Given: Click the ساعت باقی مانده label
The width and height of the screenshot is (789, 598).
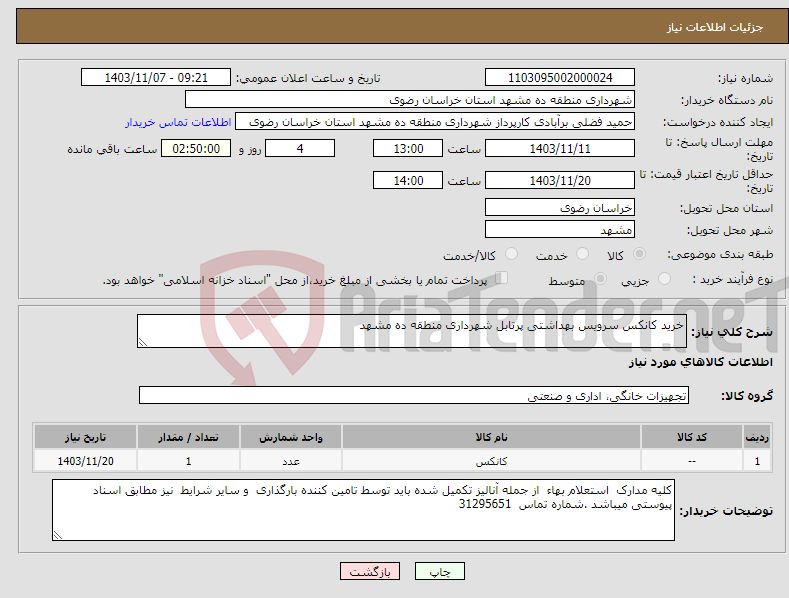Looking at the screenshot, I should (x=112, y=150).
